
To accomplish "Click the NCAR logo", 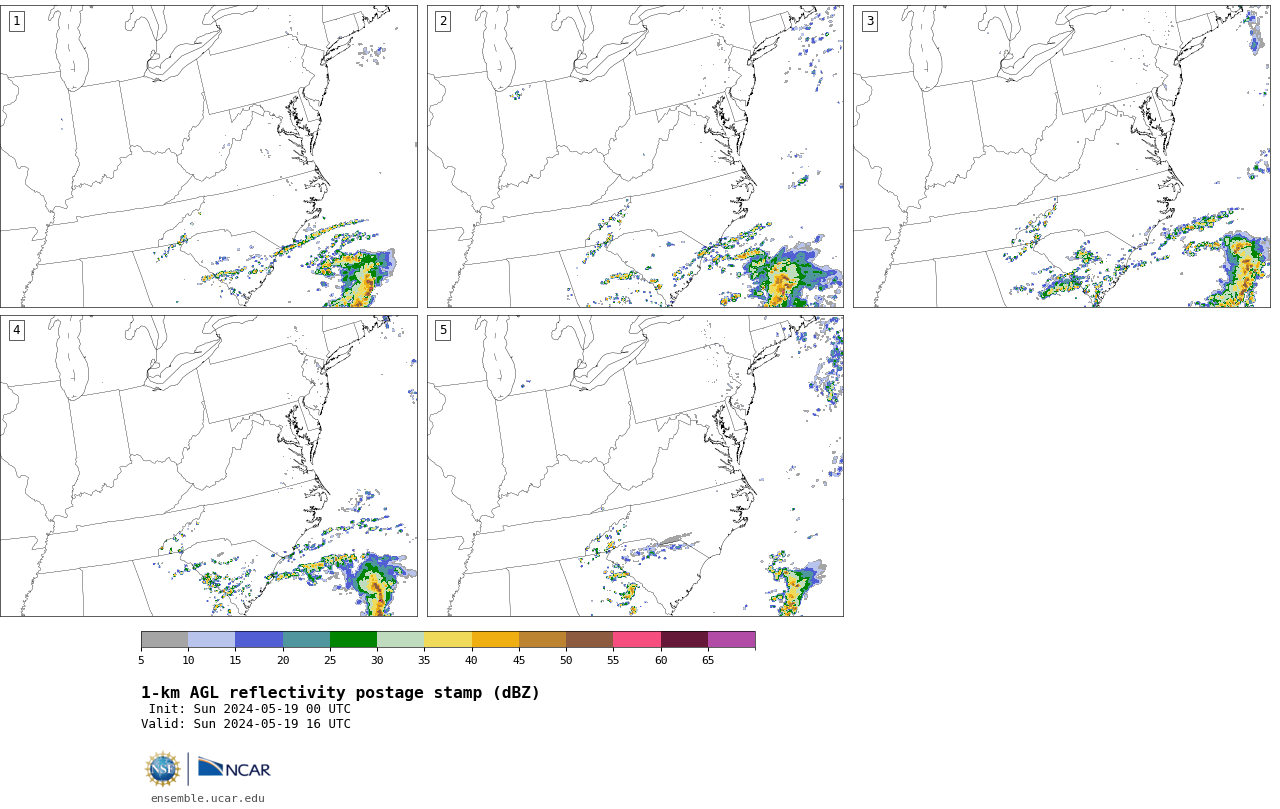I will 234,768.
